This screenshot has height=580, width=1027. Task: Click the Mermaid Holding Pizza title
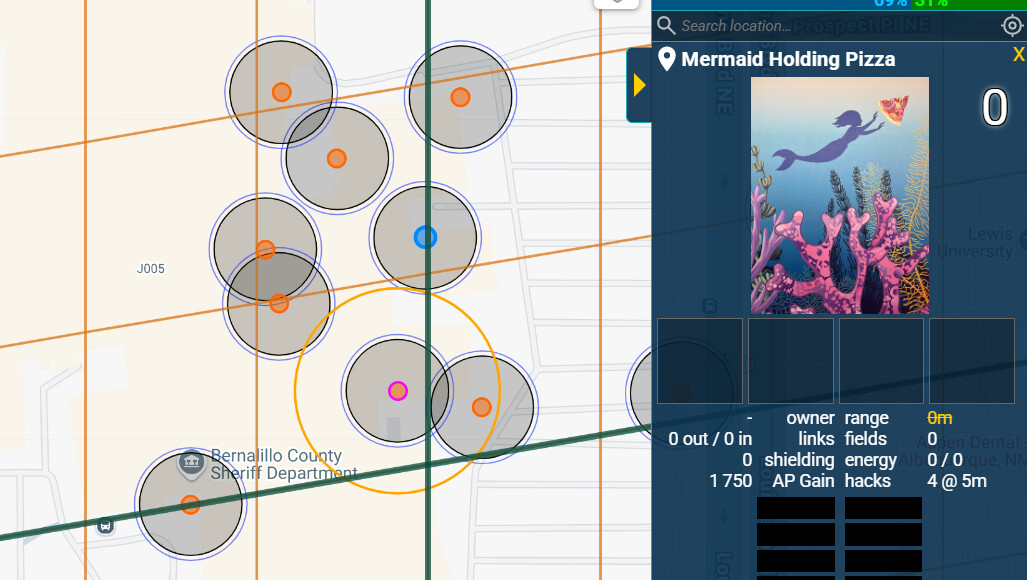click(x=788, y=60)
